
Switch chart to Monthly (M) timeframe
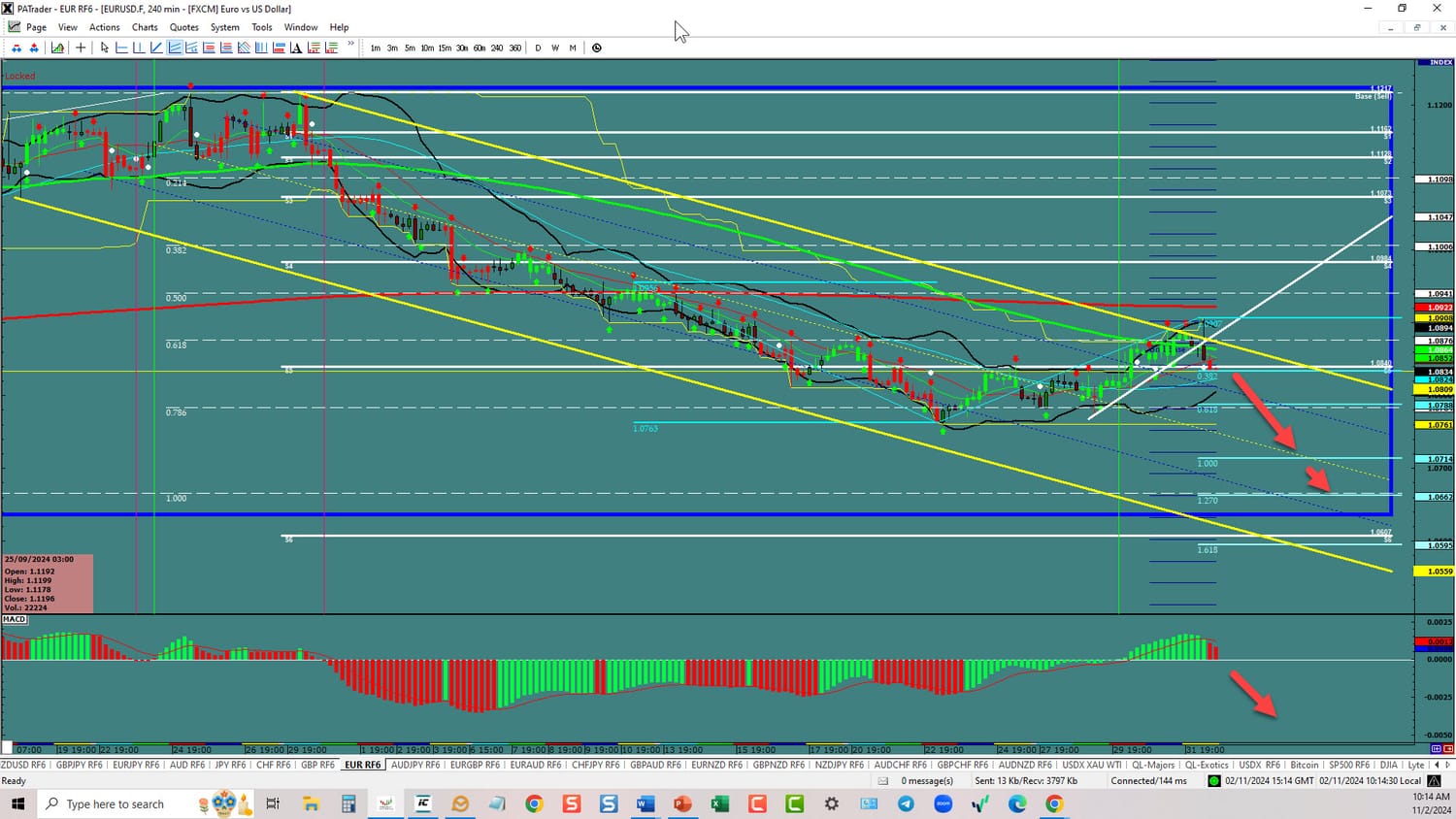coord(573,48)
